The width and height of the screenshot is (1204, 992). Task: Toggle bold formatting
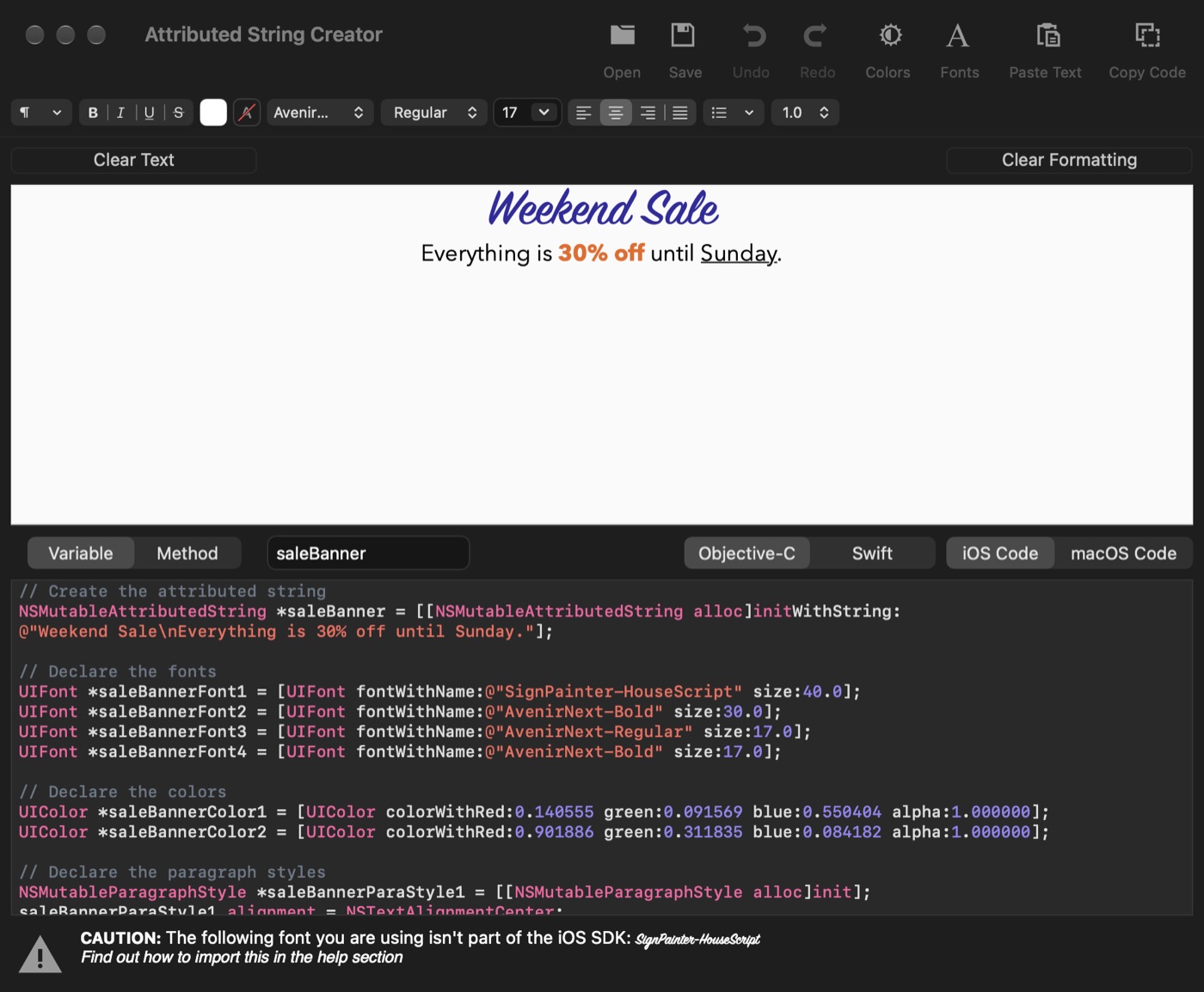pos(93,113)
